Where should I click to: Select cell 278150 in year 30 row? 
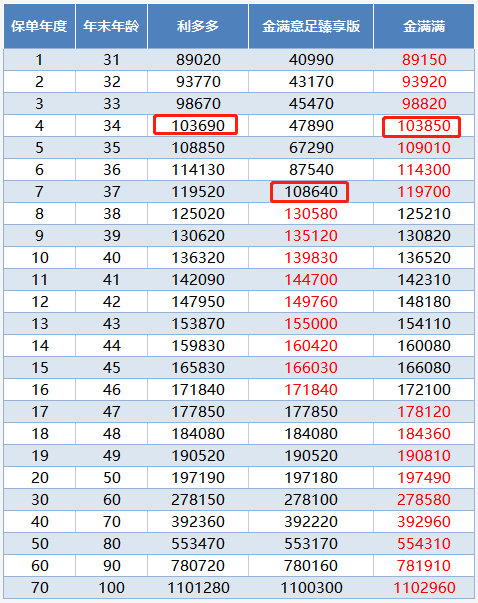tap(198, 500)
